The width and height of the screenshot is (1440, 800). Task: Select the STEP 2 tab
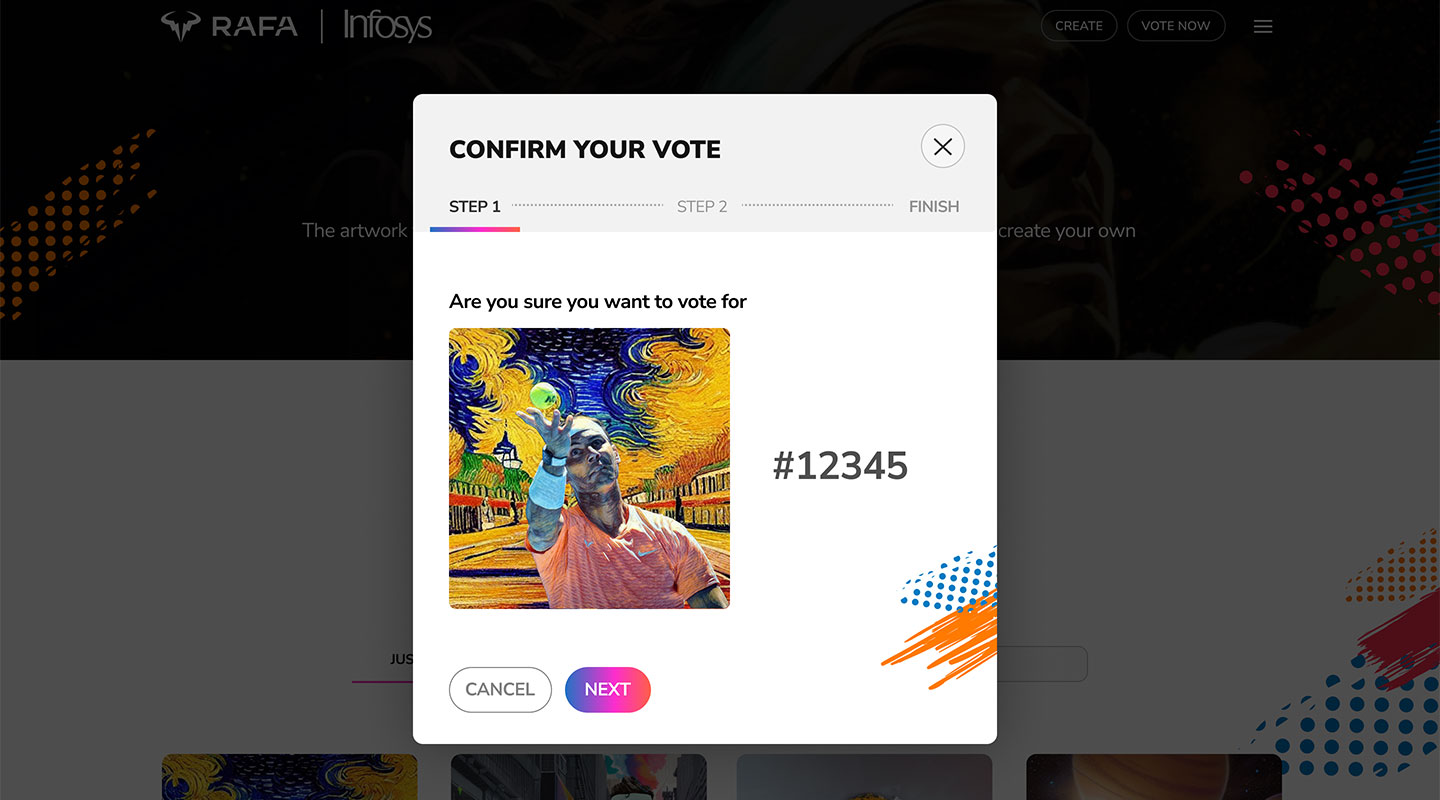coord(702,207)
